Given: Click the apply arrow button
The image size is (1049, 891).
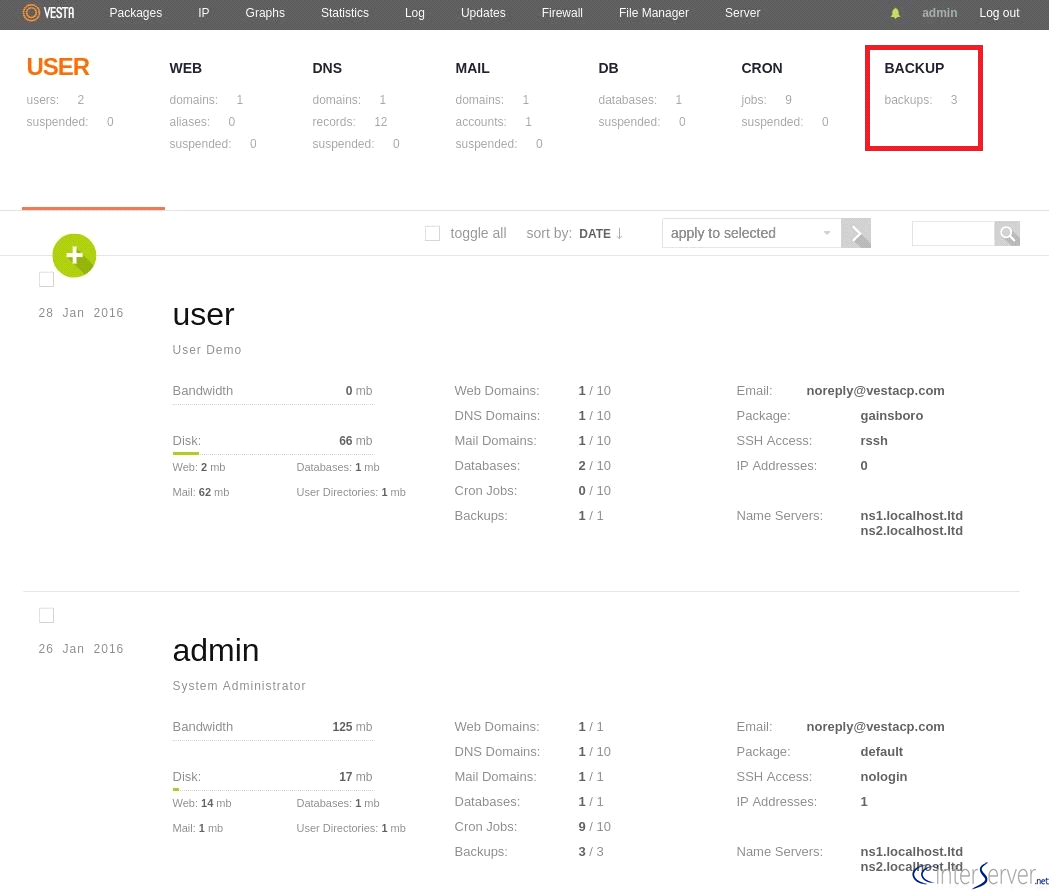Looking at the screenshot, I should coord(856,233).
